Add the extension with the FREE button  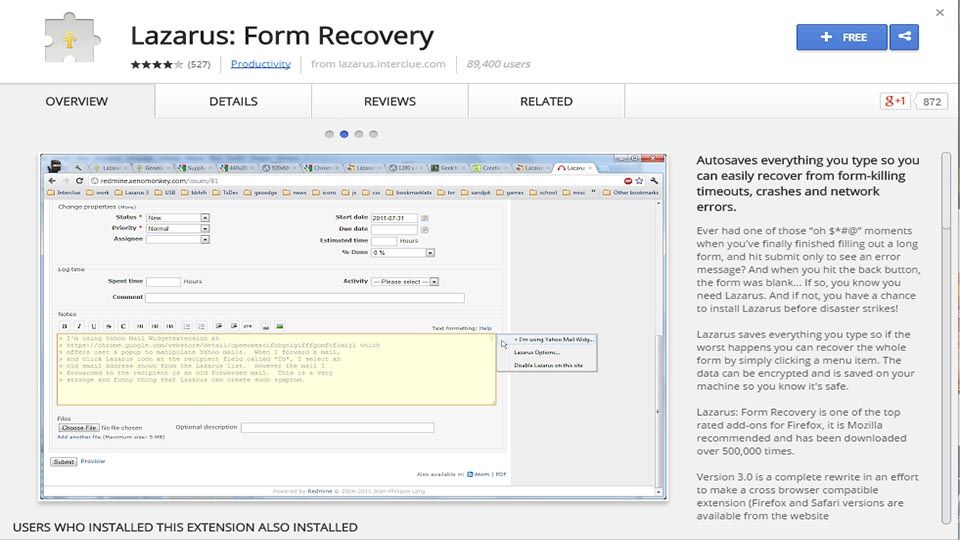tap(842, 37)
